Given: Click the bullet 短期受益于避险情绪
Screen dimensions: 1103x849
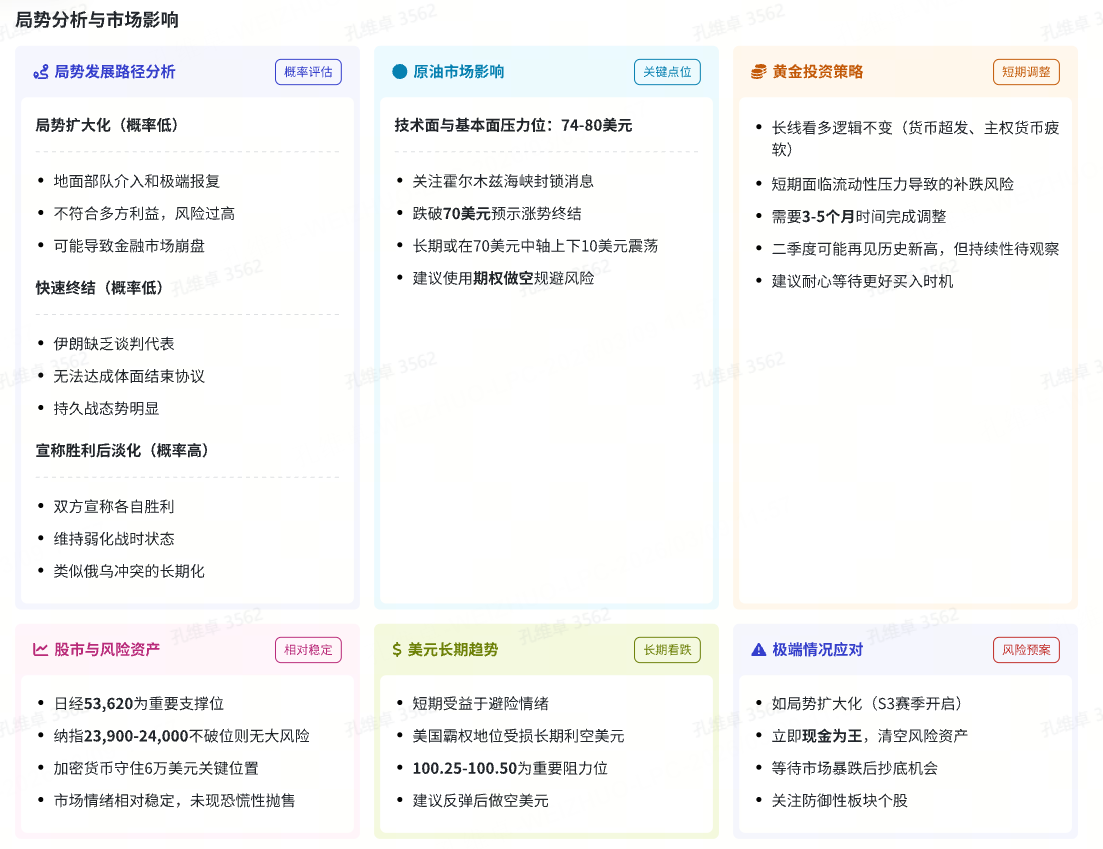Looking at the screenshot, I should 480,703.
